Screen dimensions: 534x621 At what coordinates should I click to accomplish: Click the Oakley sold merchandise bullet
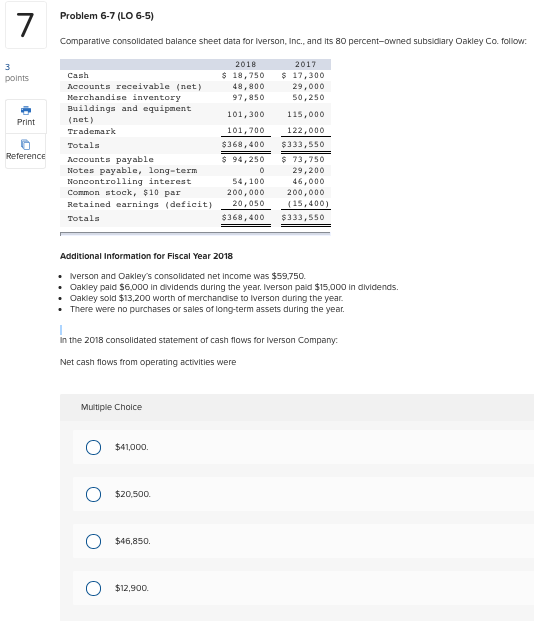[x=206, y=298]
